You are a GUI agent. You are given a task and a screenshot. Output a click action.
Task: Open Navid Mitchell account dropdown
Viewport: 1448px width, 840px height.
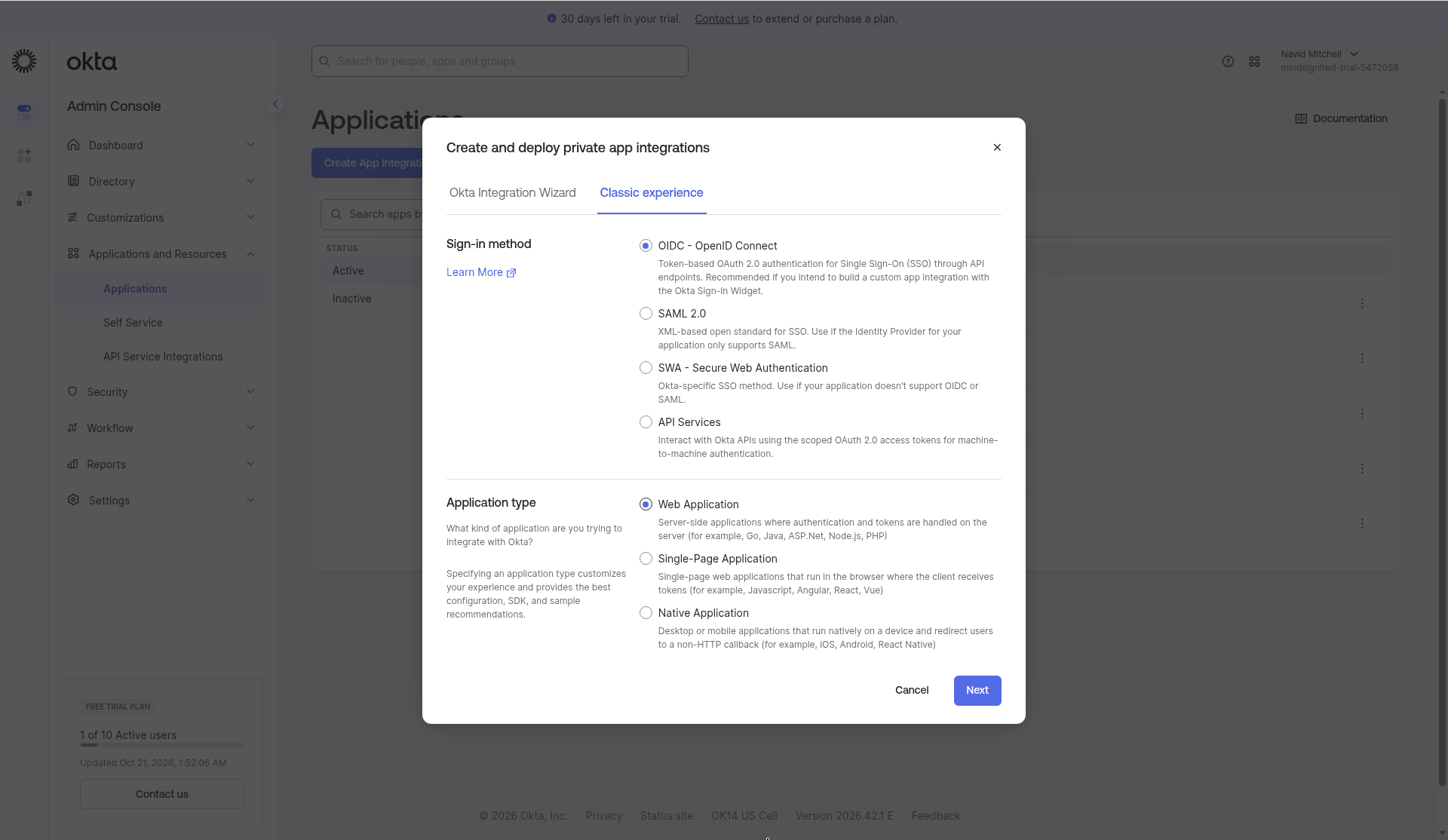tap(1339, 61)
